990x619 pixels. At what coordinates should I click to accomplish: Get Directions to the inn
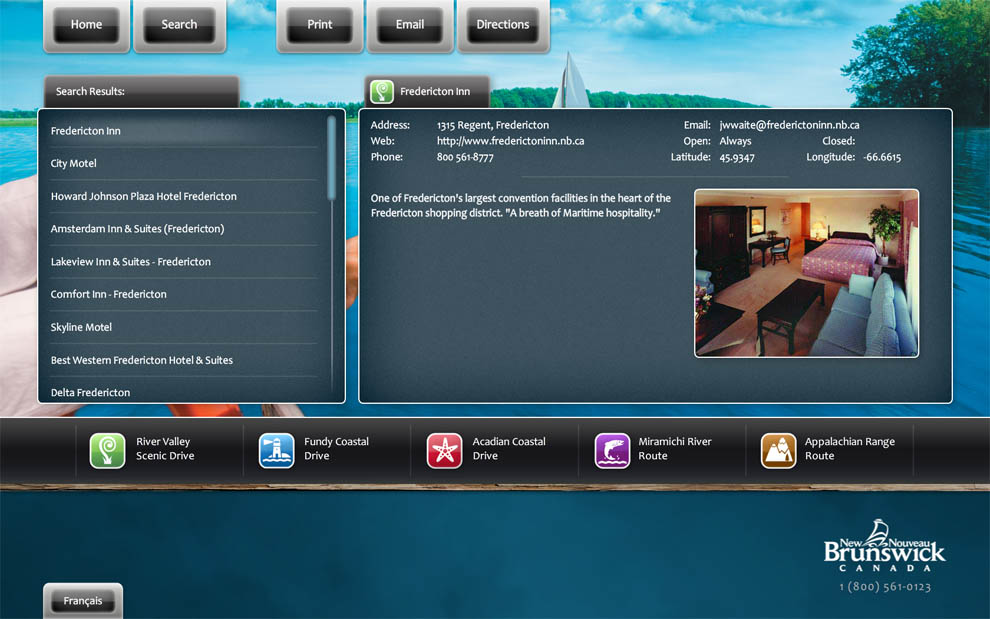pyautogui.click(x=503, y=25)
